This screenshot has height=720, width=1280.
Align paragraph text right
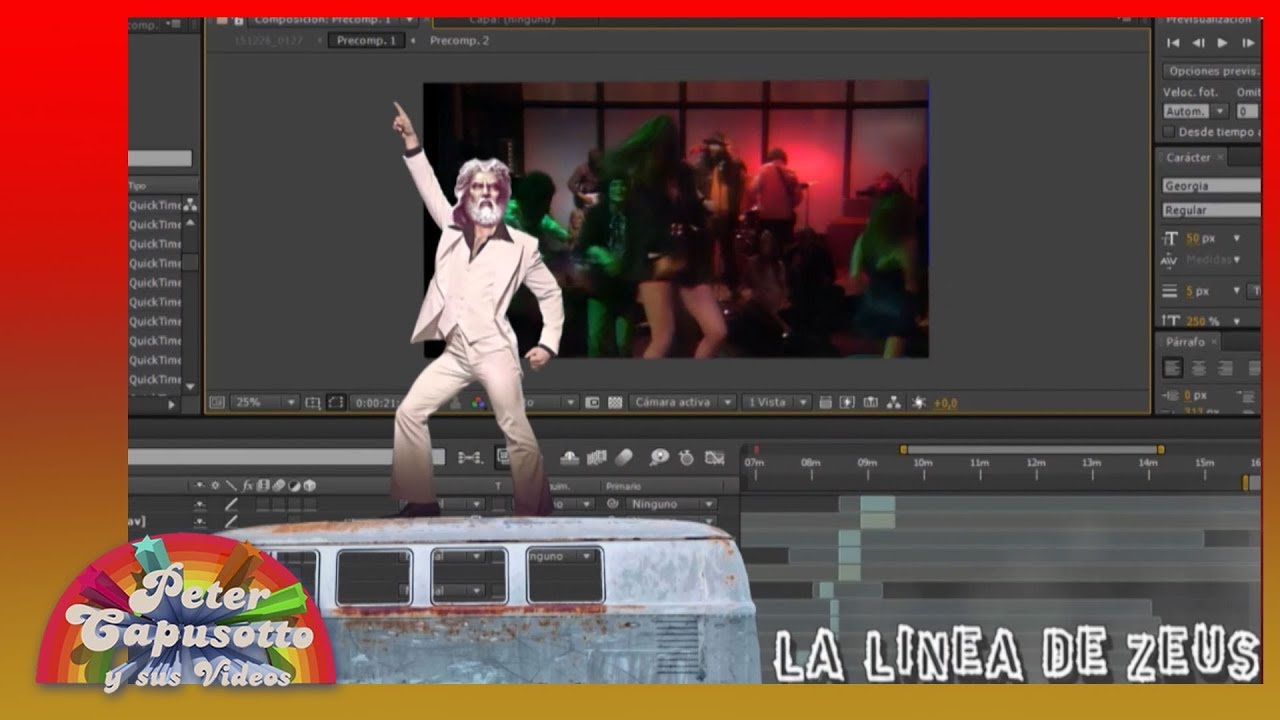click(x=1224, y=369)
